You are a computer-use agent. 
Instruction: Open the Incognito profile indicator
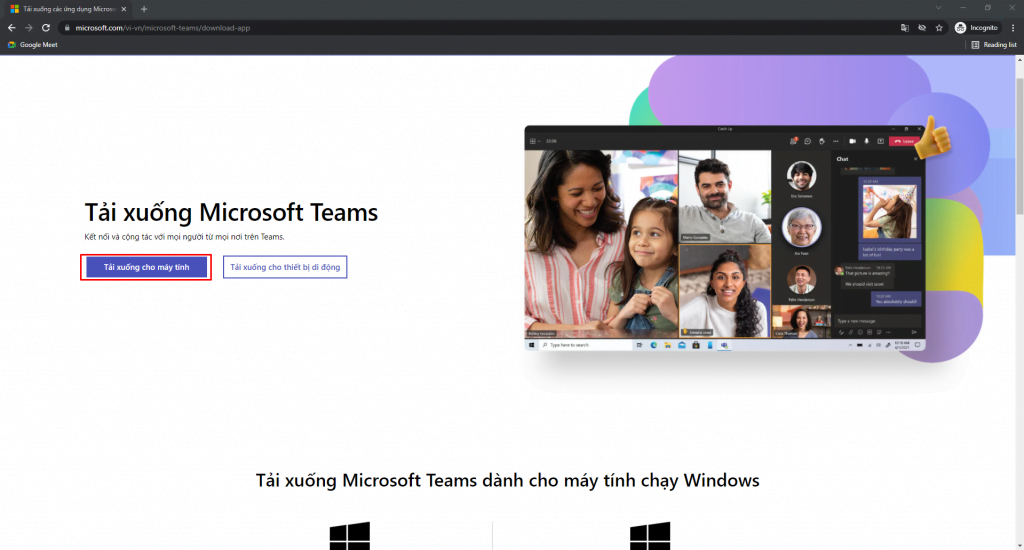[x=976, y=27]
